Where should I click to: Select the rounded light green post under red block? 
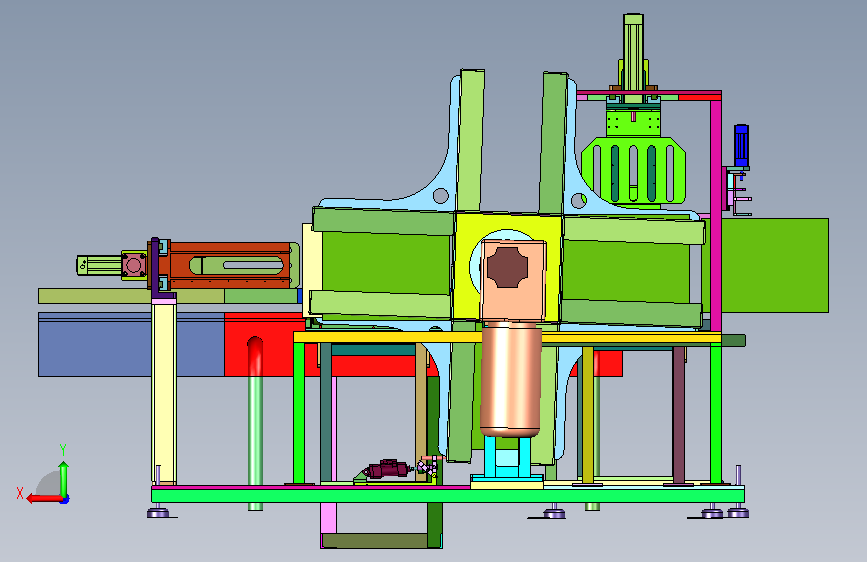pyautogui.click(x=255, y=423)
